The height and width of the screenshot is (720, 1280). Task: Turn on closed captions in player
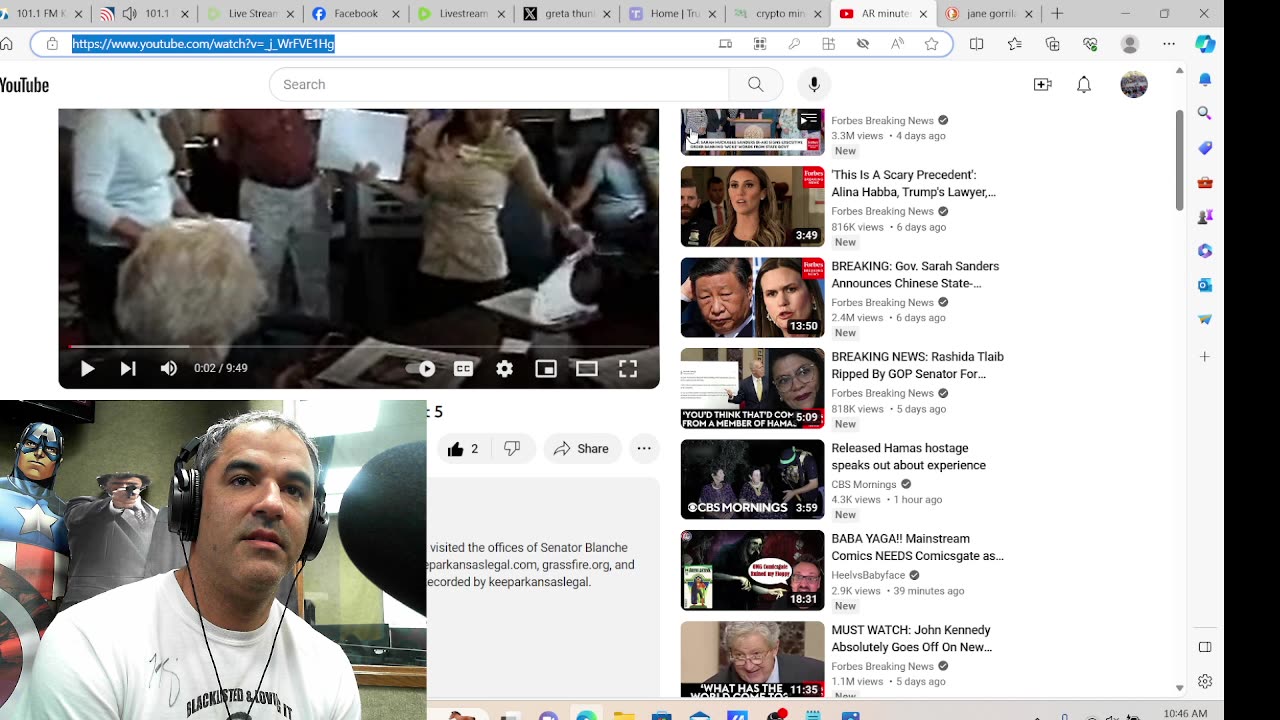(x=463, y=368)
